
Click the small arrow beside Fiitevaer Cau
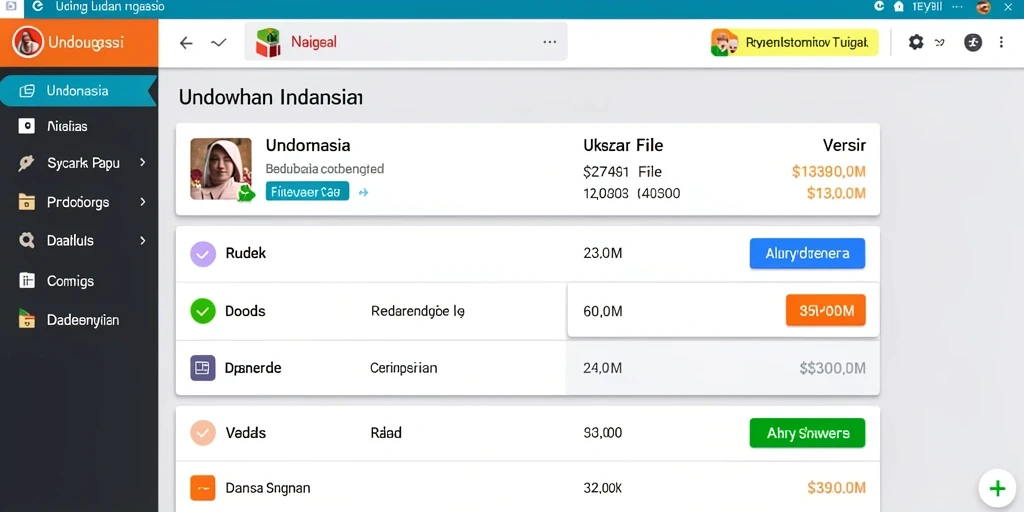tap(364, 193)
